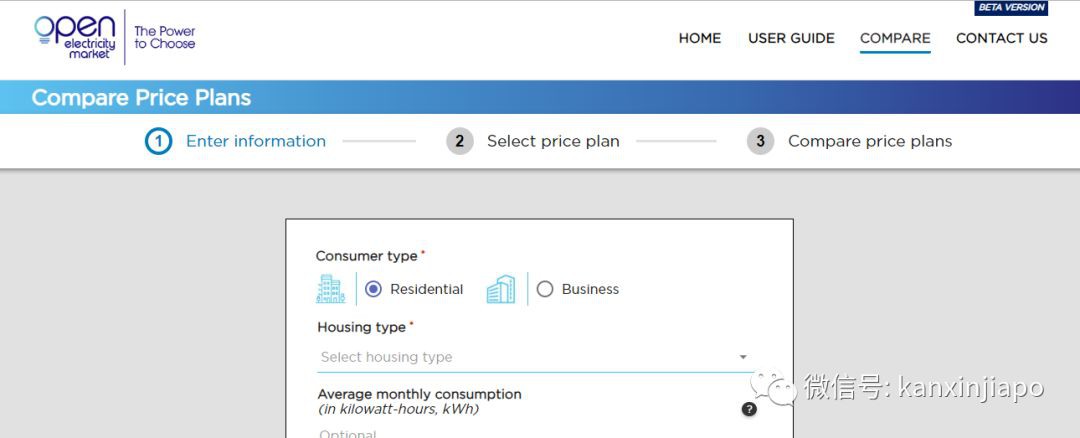This screenshot has width=1080, height=438.
Task: Click the residential building icon
Action: click(330, 289)
